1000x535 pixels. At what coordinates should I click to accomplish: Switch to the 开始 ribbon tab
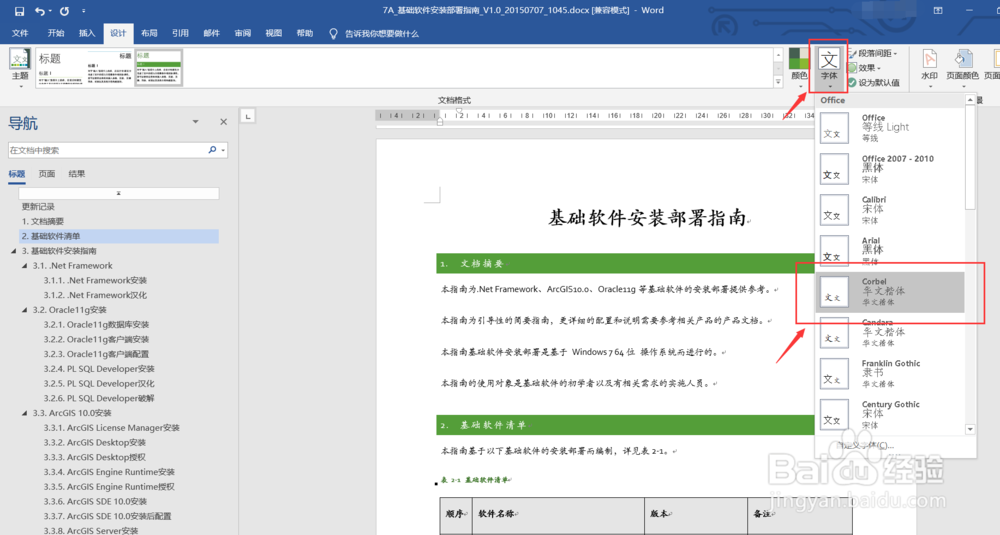click(56, 33)
